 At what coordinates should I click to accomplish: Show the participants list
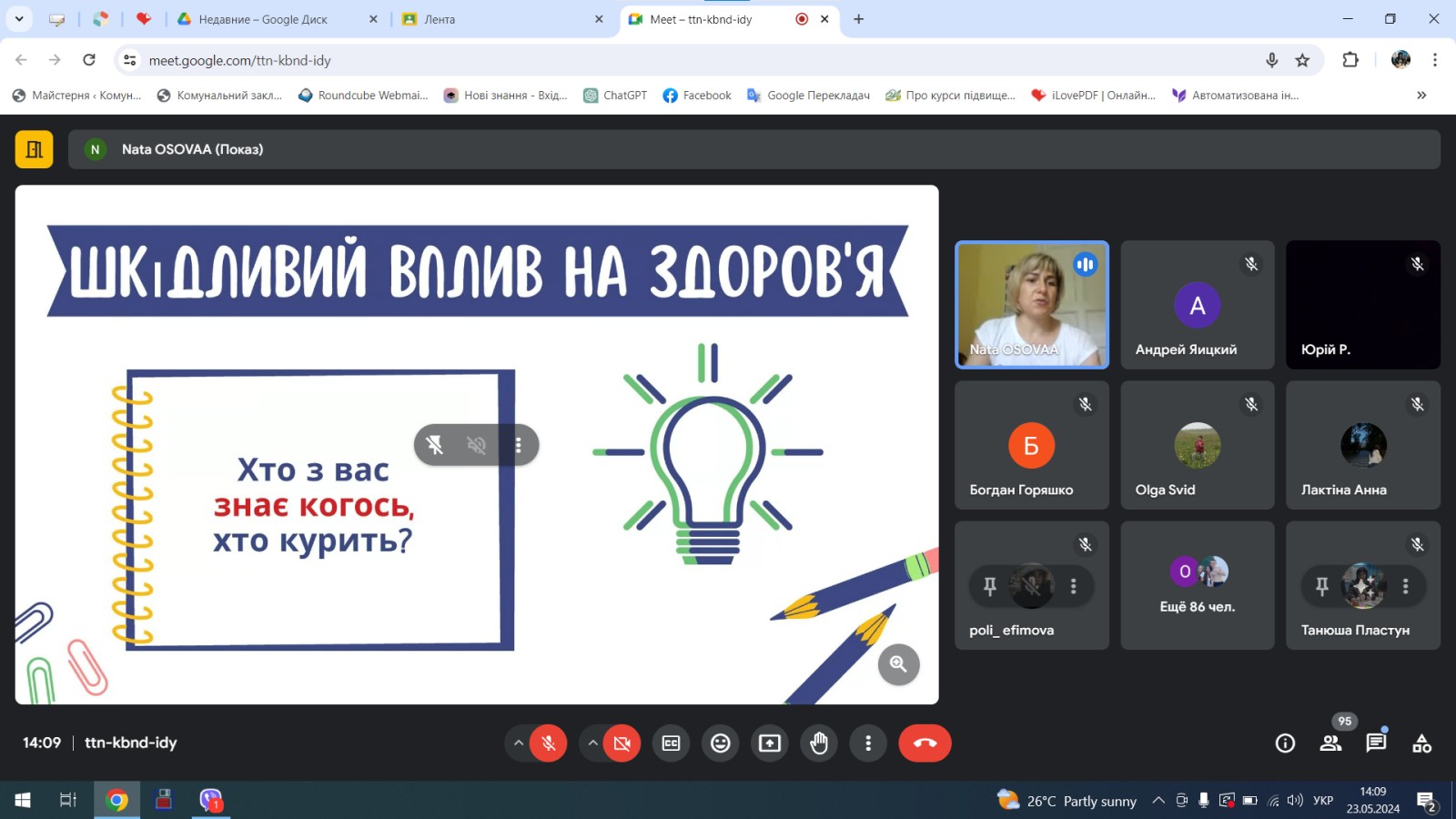click(x=1330, y=743)
